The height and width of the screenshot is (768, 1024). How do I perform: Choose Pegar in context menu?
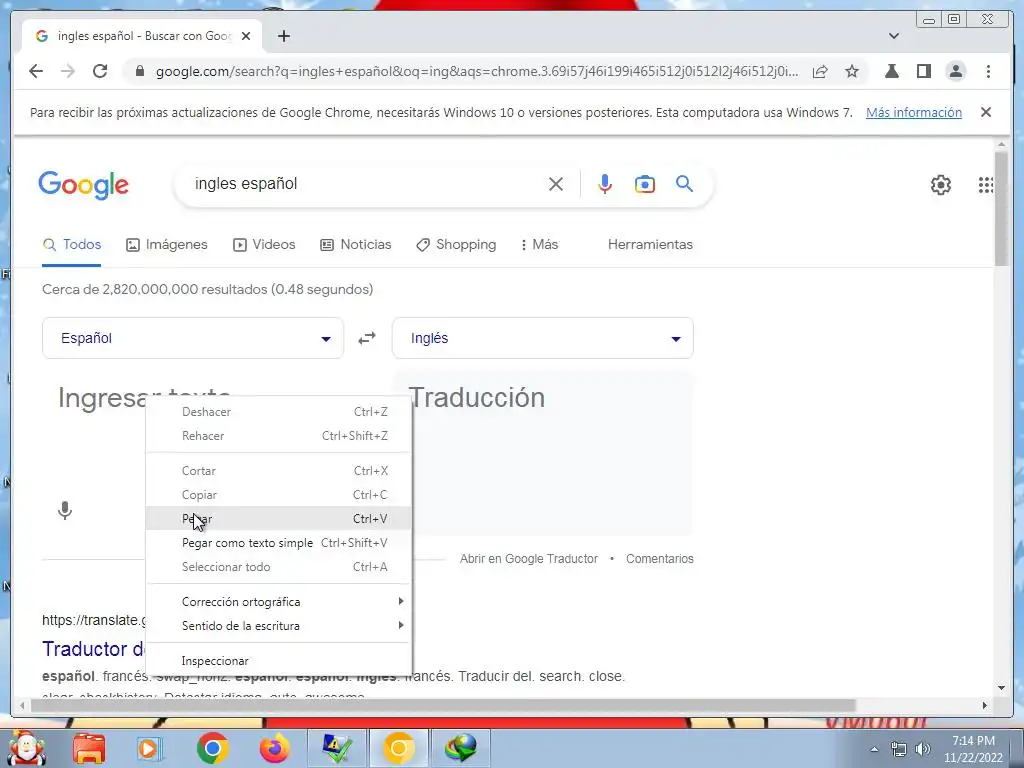click(x=279, y=519)
